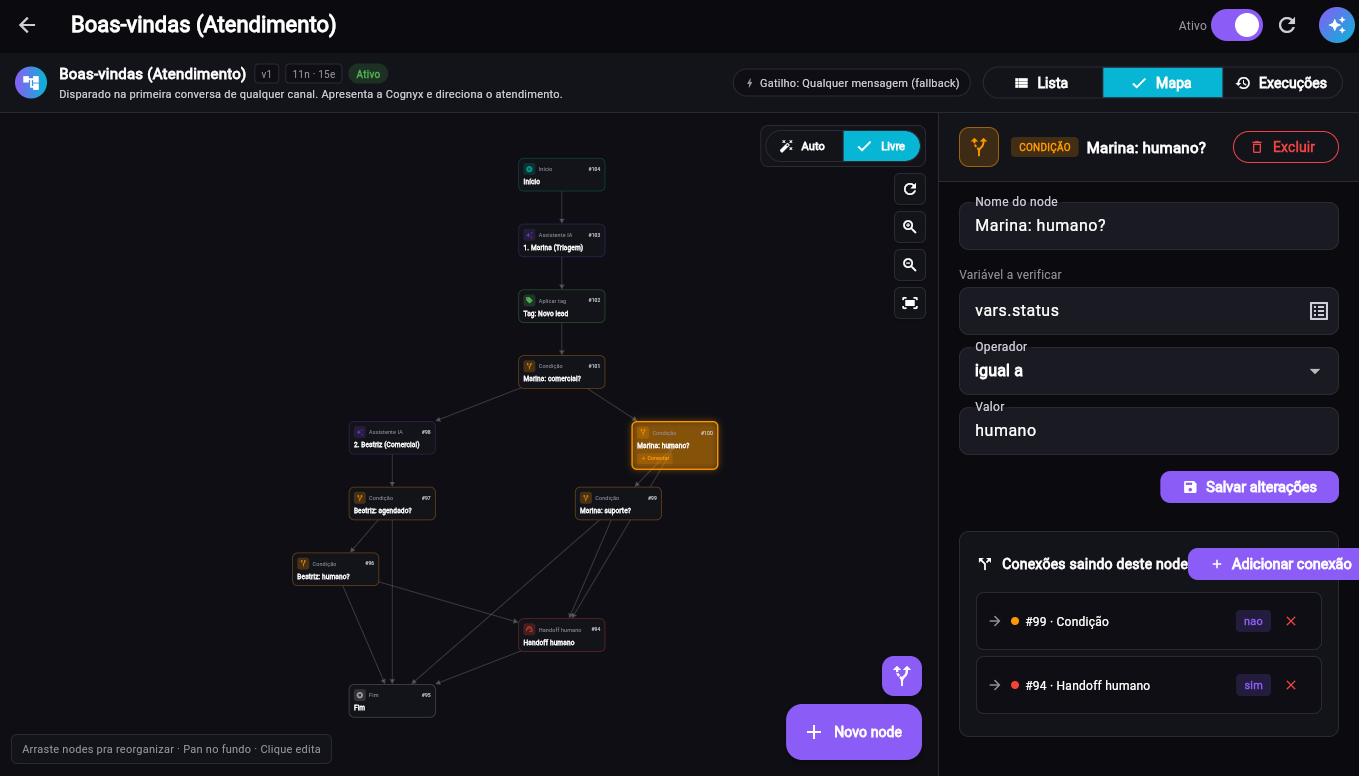Click the v1 version badge
Screen dimensions: 1359x776
tap(266, 74)
